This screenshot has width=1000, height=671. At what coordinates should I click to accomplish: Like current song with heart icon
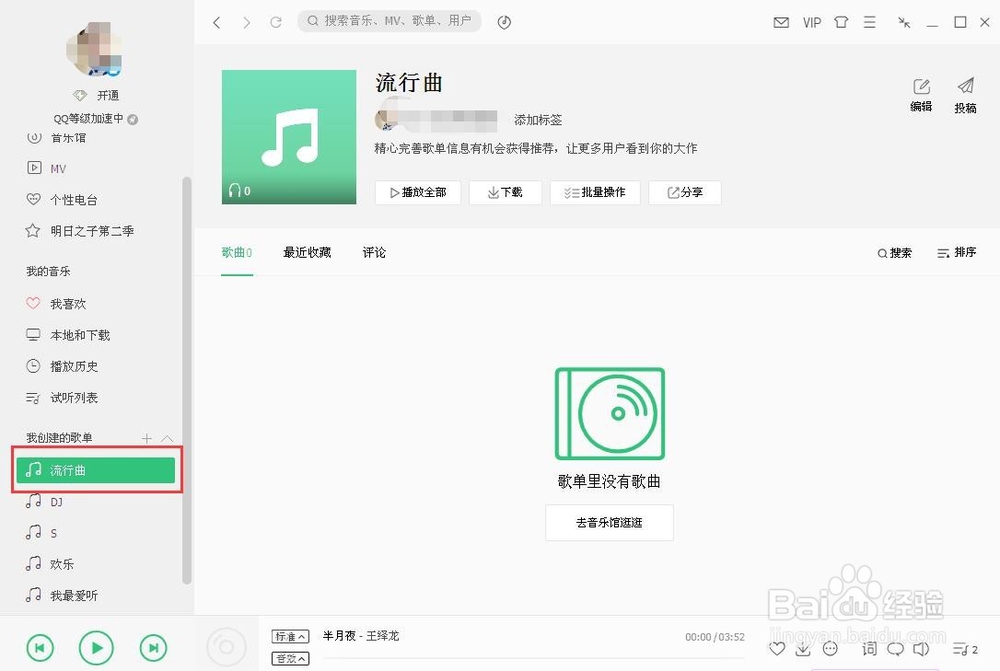pyautogui.click(x=777, y=649)
